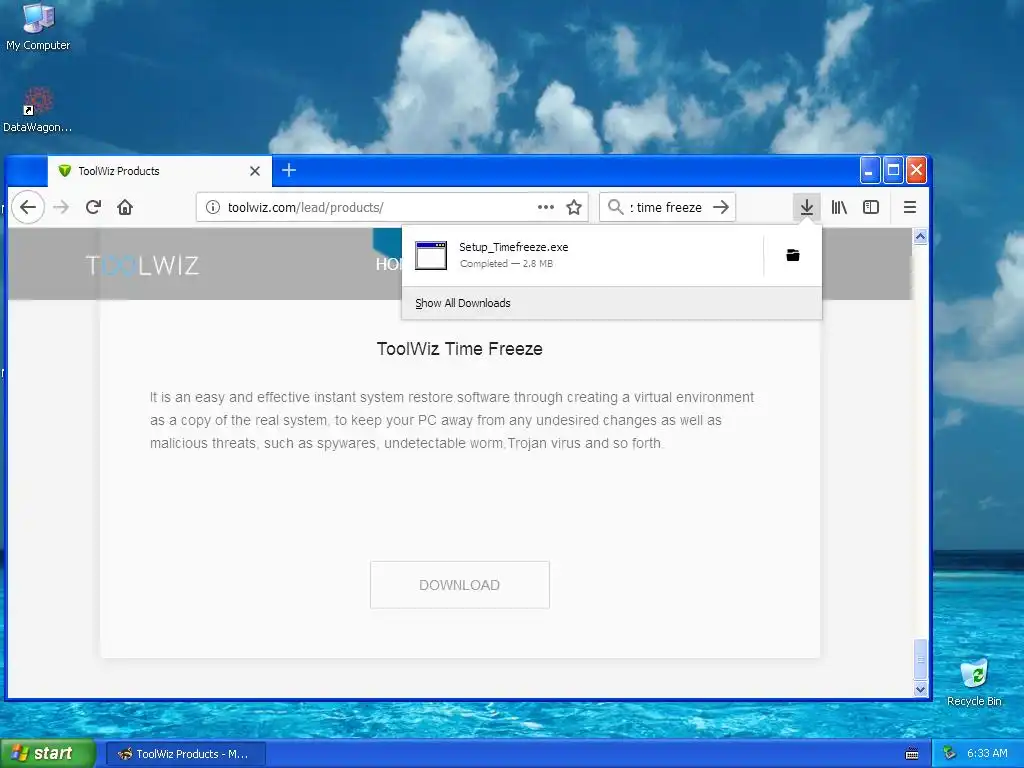Select the ToolWiz Products tab

(159, 171)
